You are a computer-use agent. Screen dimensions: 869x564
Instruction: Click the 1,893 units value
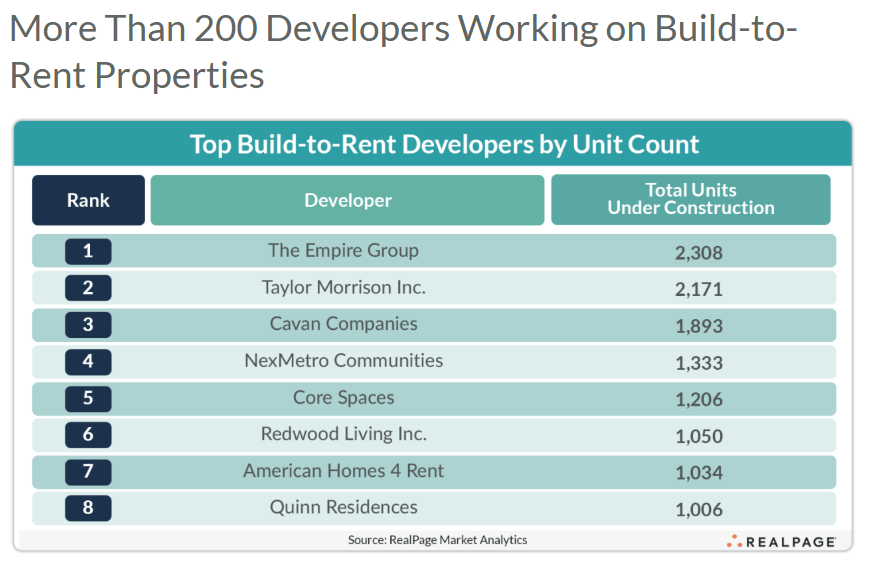click(699, 326)
